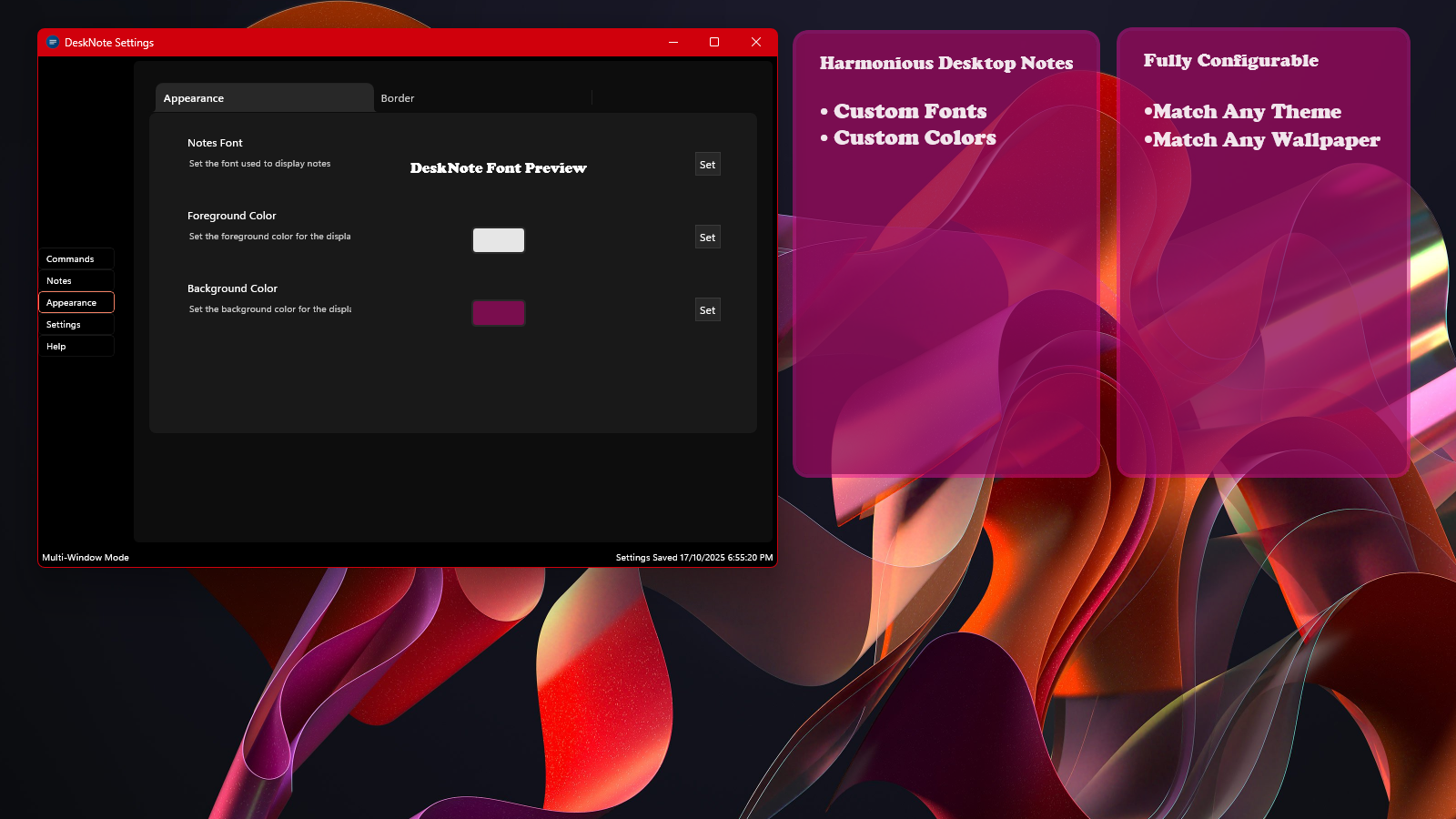
Task: Select Appearance in the sidebar navigation
Action: pos(76,302)
